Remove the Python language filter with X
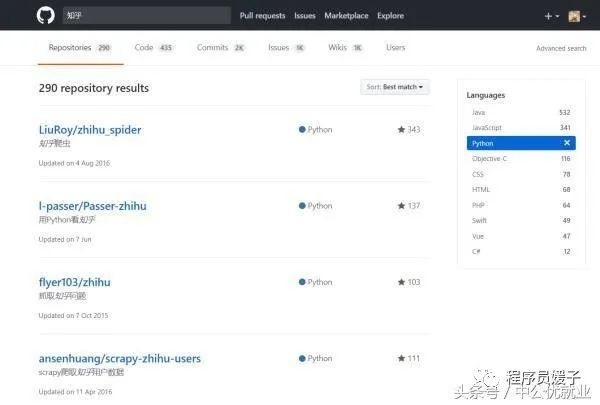Viewport: 600px width, 405px height. tap(567, 143)
